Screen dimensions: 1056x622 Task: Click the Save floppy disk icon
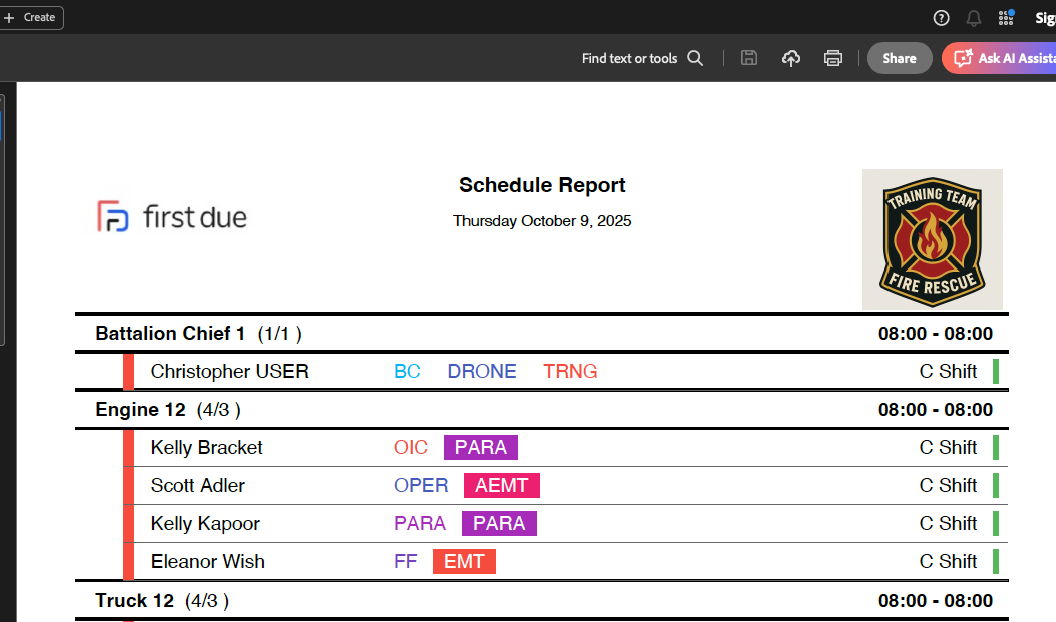748,58
